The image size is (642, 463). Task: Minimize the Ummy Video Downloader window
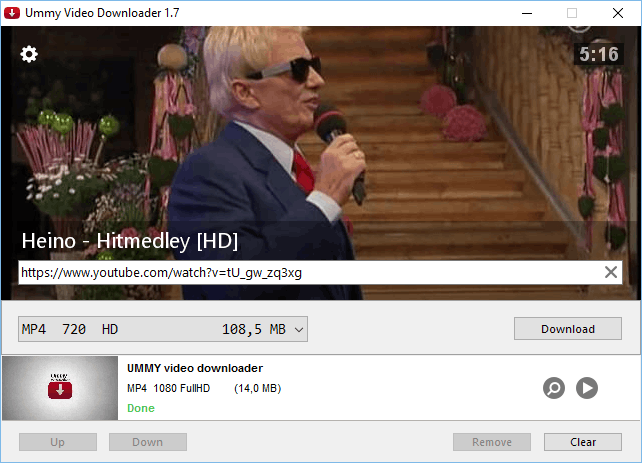tap(527, 13)
